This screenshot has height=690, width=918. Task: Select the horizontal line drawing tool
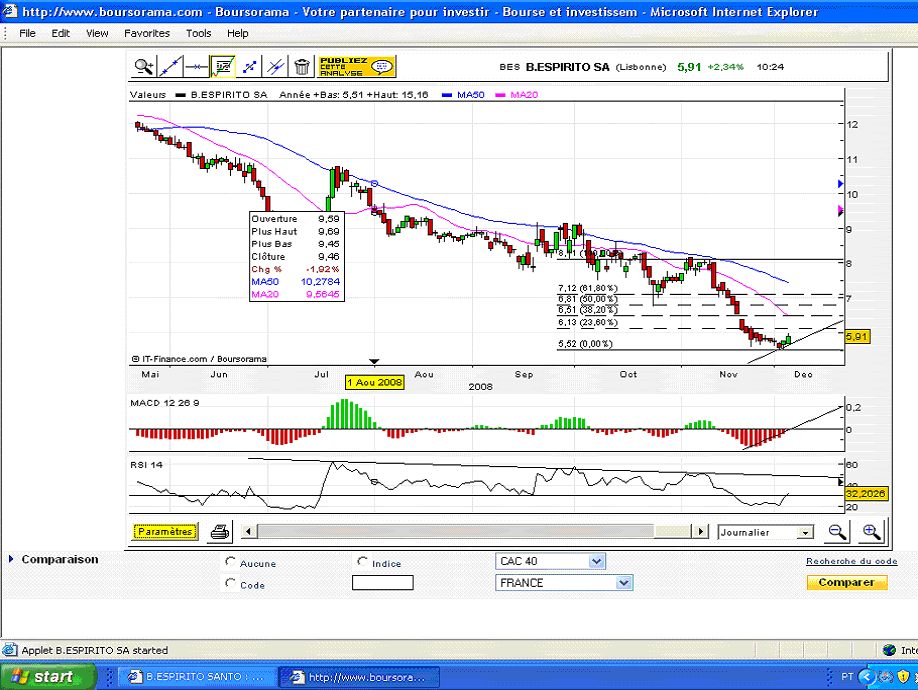197,67
